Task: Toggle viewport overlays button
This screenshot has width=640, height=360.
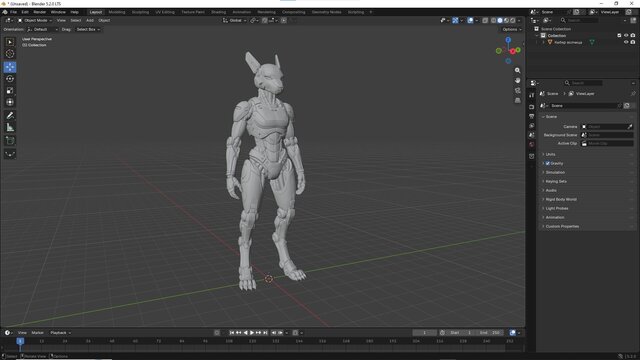Action: (x=470, y=20)
